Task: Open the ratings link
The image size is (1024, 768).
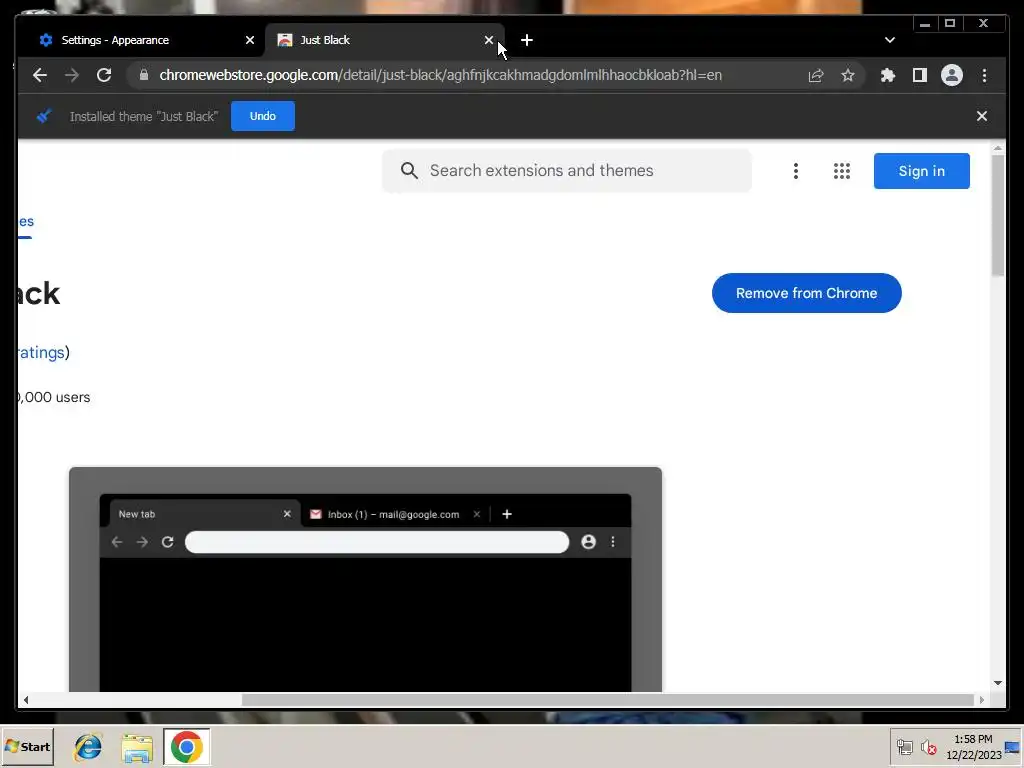Action: 41,353
